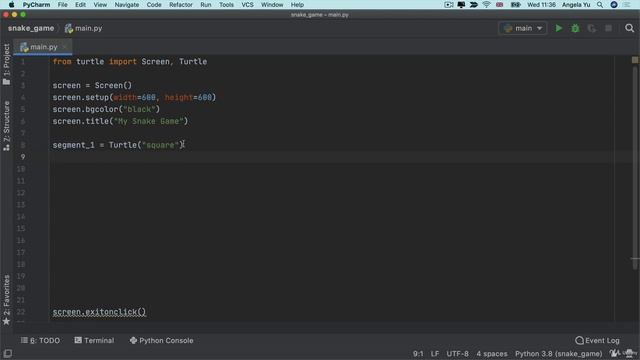
Task: Click the screen.exitonclick() code line
Action: pyautogui.click(x=99, y=312)
